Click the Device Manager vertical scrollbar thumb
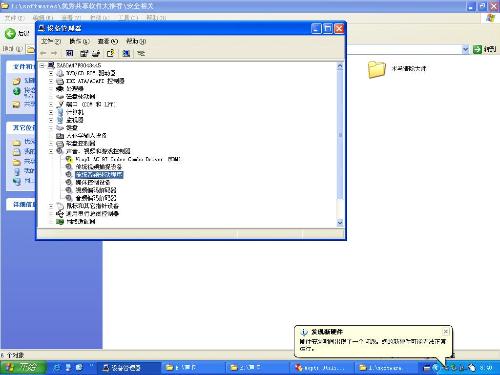Viewport: 500px width, 375px height. 340,135
